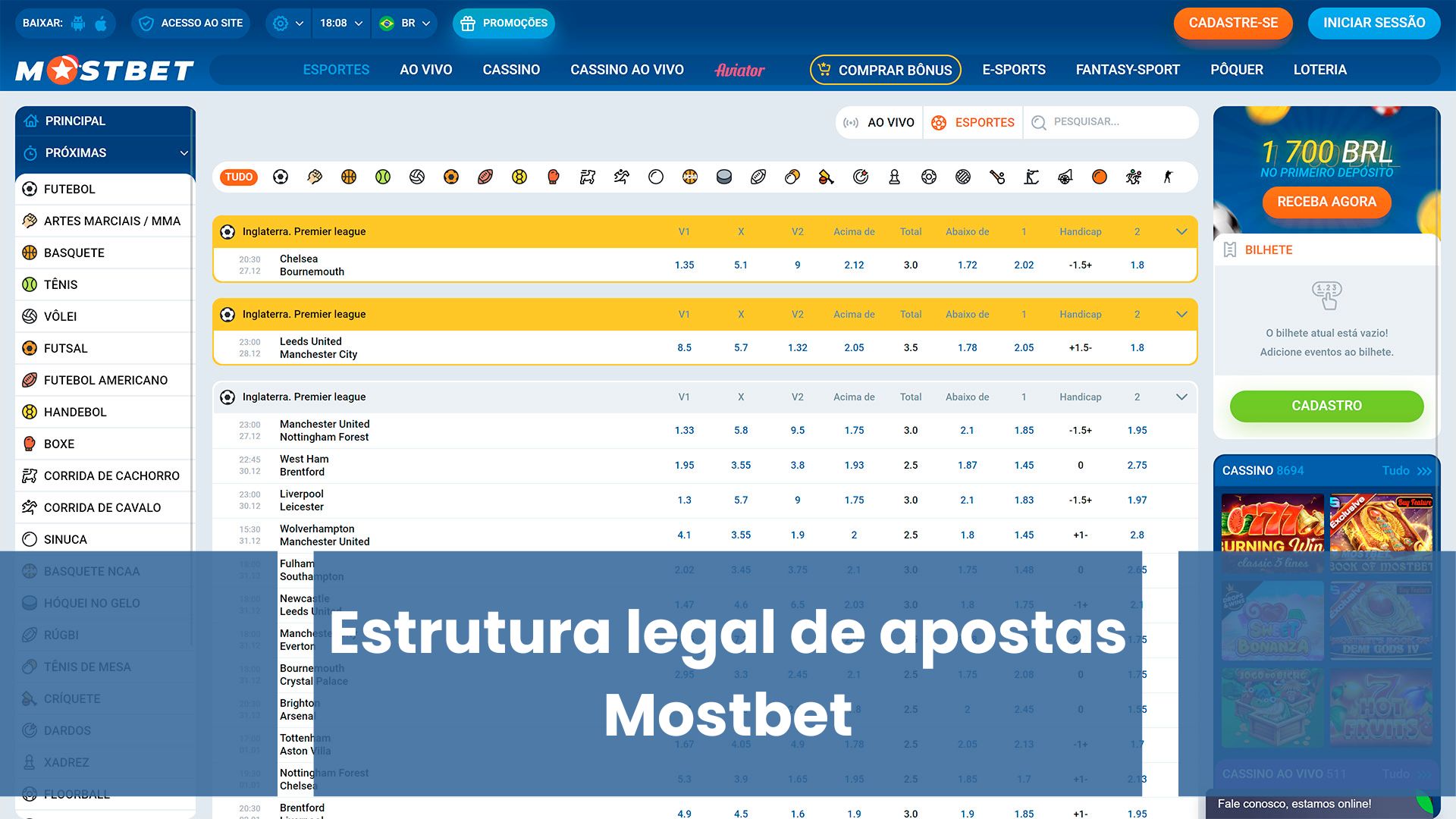Select the greyhound racing icon filter
Screen dimensions: 1456x819
pyautogui.click(x=588, y=177)
